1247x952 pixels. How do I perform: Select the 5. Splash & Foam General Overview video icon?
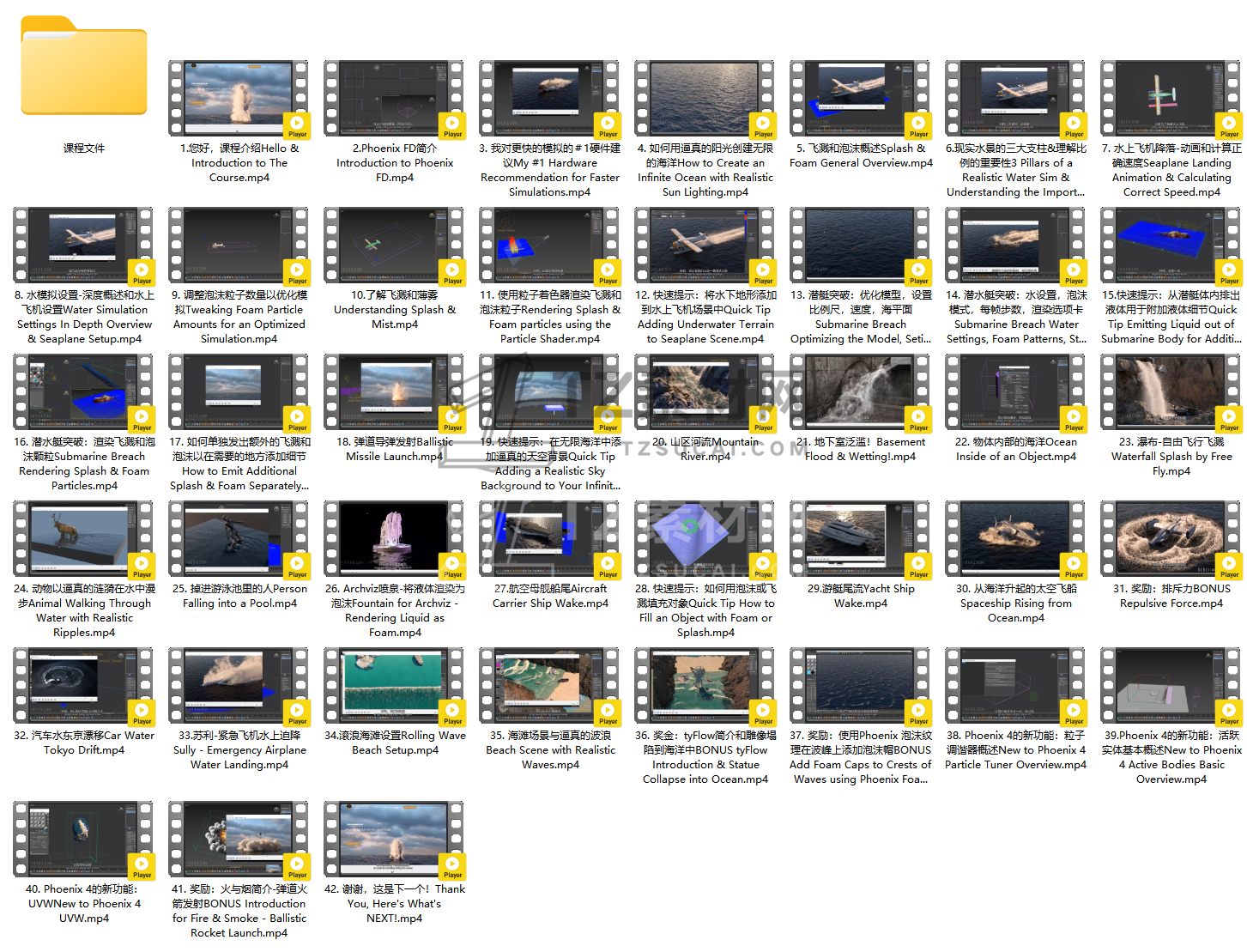[861, 100]
